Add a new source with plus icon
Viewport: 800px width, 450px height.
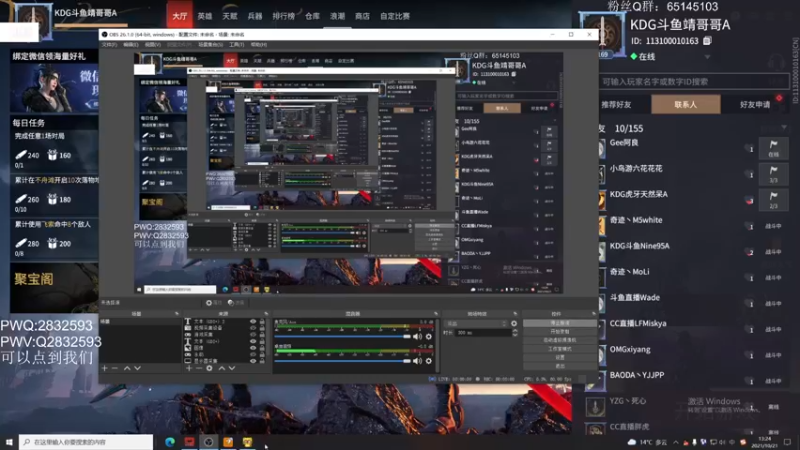coord(189,368)
